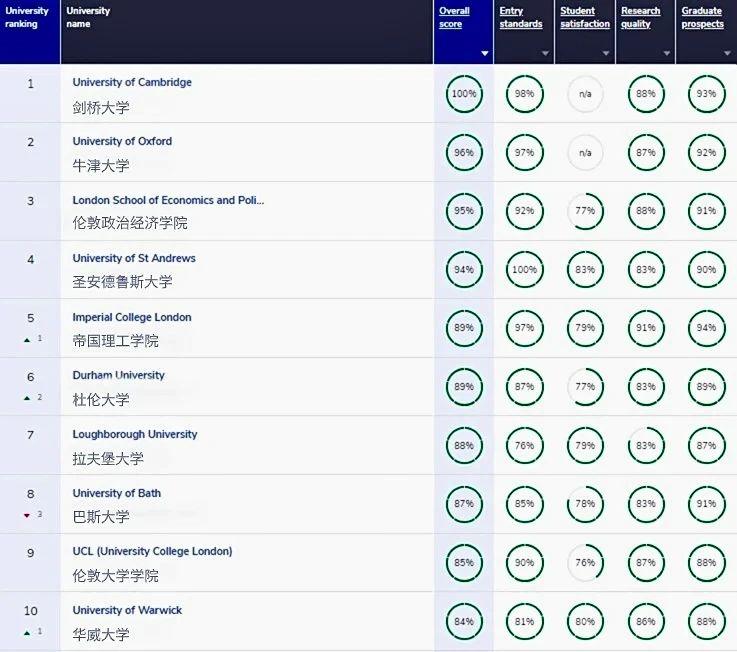Image resolution: width=737 pixels, height=652 pixels.
Task: Open University of Warwick link
Action: coord(127,610)
